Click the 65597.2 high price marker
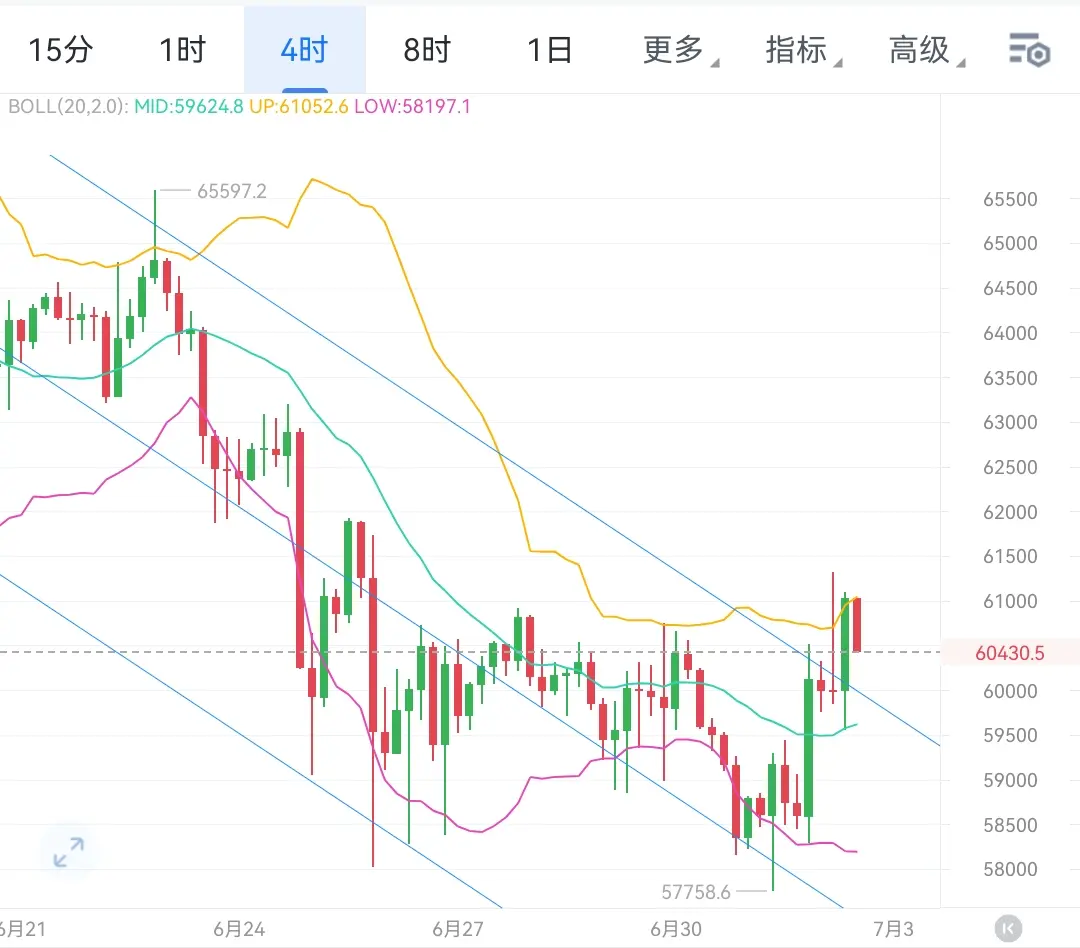1080x948 pixels. 231,191
